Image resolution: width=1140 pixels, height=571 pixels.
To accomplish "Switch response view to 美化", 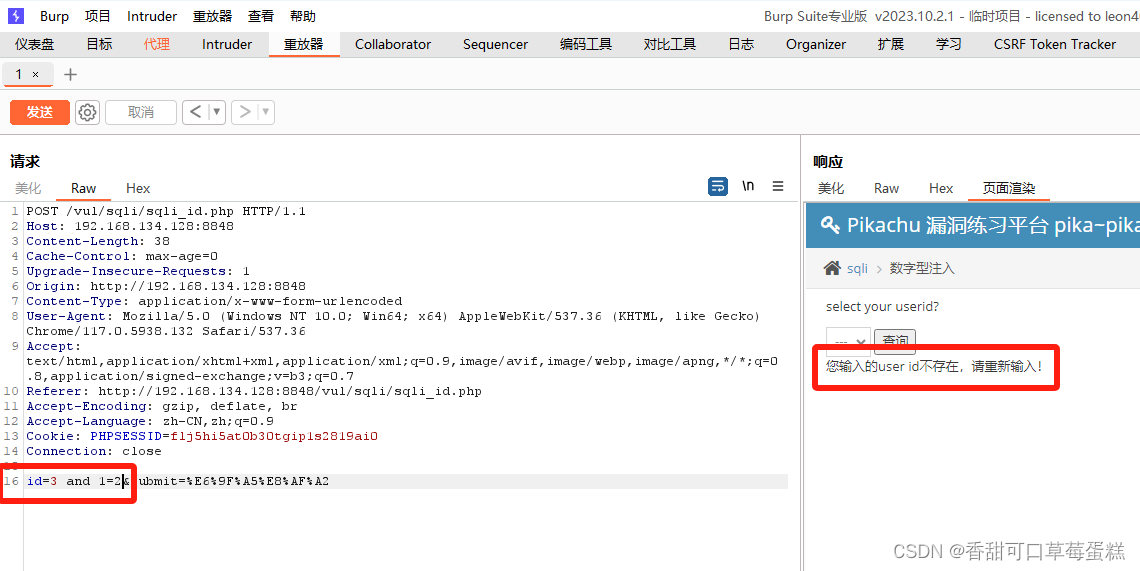I will tap(831, 188).
